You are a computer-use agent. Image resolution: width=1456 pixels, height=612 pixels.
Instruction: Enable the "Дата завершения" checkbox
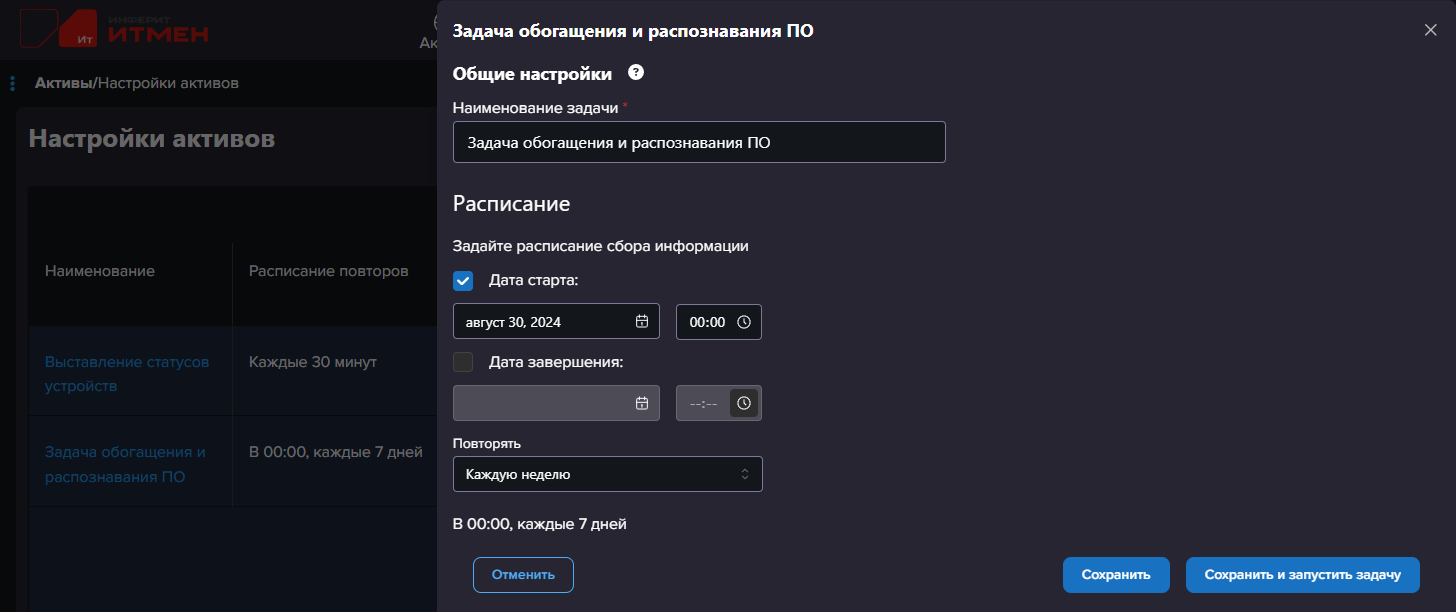(463, 362)
